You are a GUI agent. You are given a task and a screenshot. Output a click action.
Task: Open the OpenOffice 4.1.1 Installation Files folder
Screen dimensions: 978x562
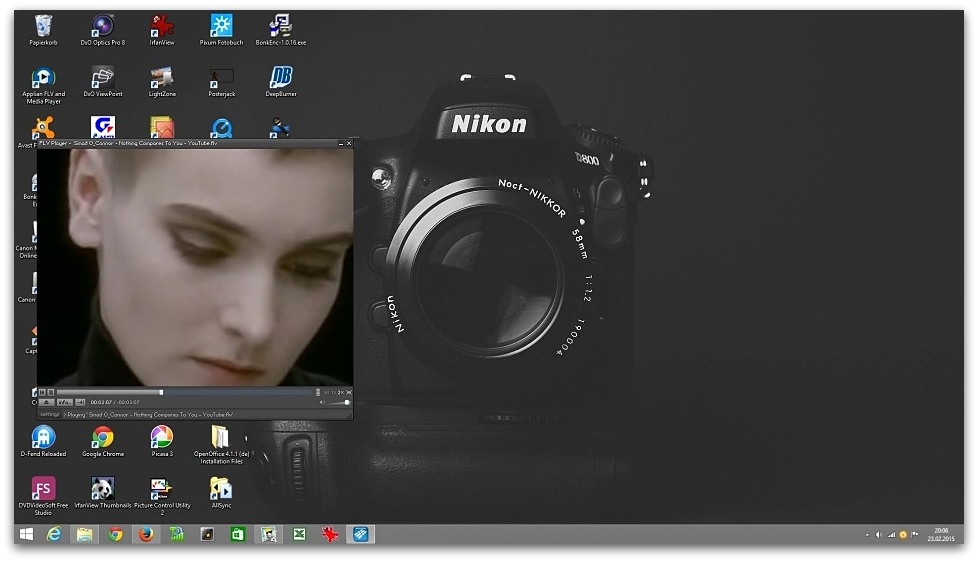click(x=221, y=444)
